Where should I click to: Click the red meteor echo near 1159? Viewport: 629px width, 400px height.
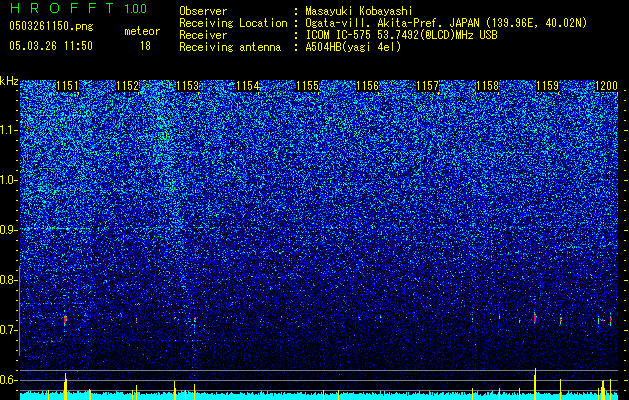click(x=535, y=319)
